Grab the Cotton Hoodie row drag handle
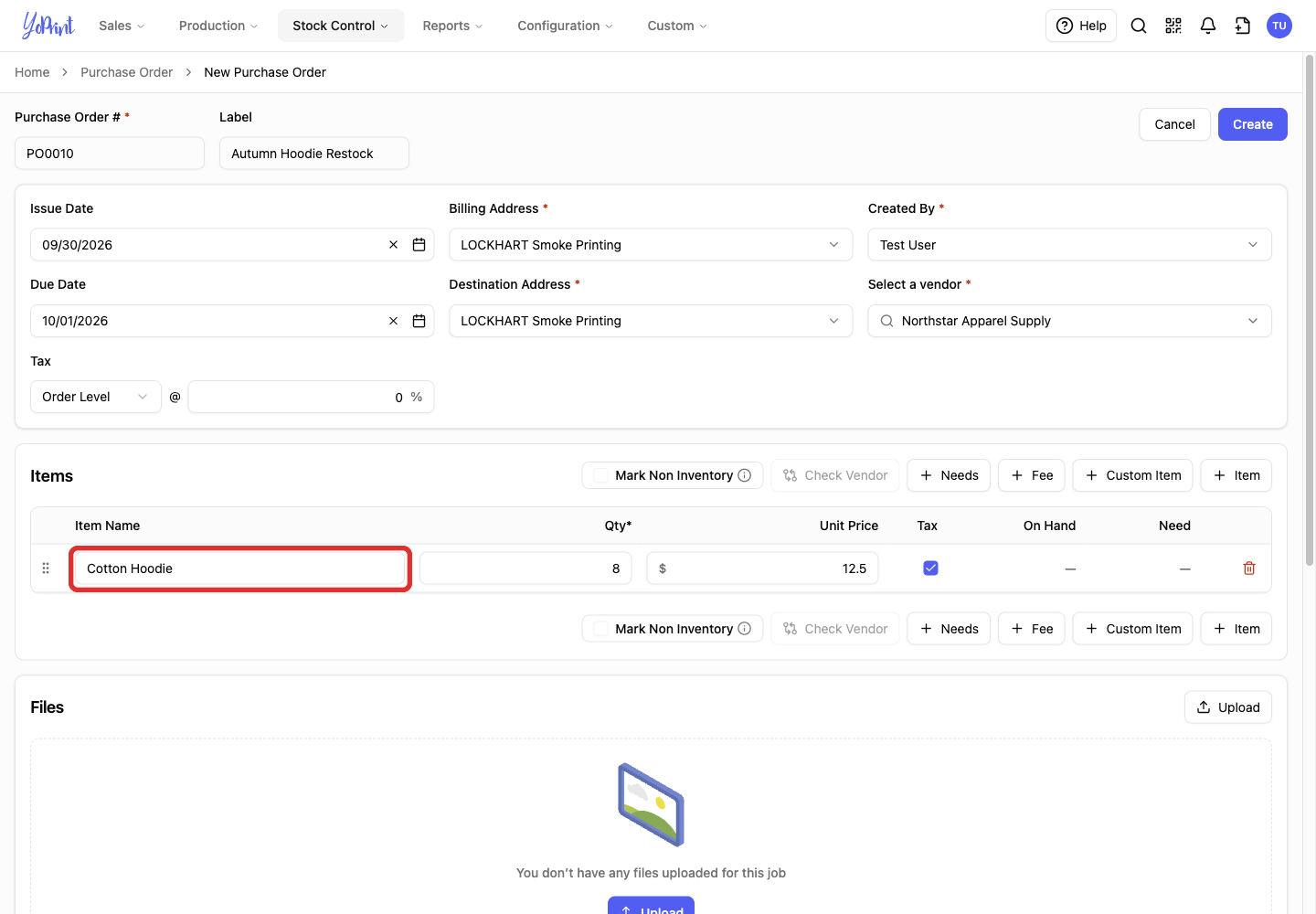Screen dimensions: 1316x914 pyautogui.click(x=46, y=569)
